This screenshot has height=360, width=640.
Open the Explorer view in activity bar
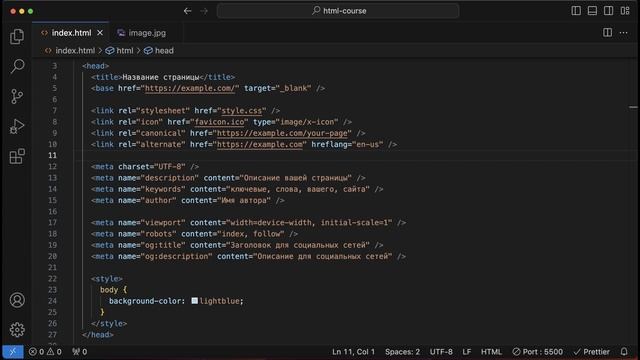pyautogui.click(x=17, y=37)
